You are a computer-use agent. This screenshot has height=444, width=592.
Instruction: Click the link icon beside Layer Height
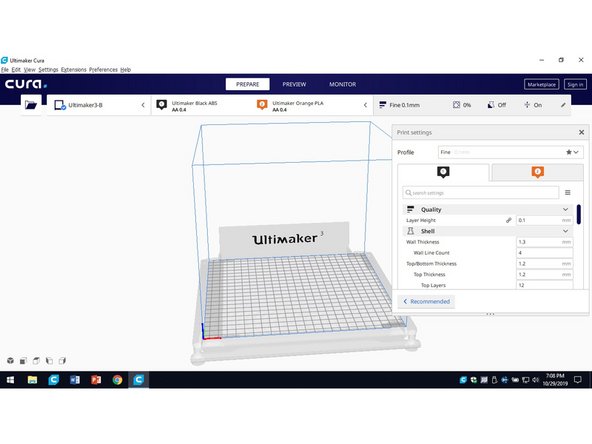point(509,220)
